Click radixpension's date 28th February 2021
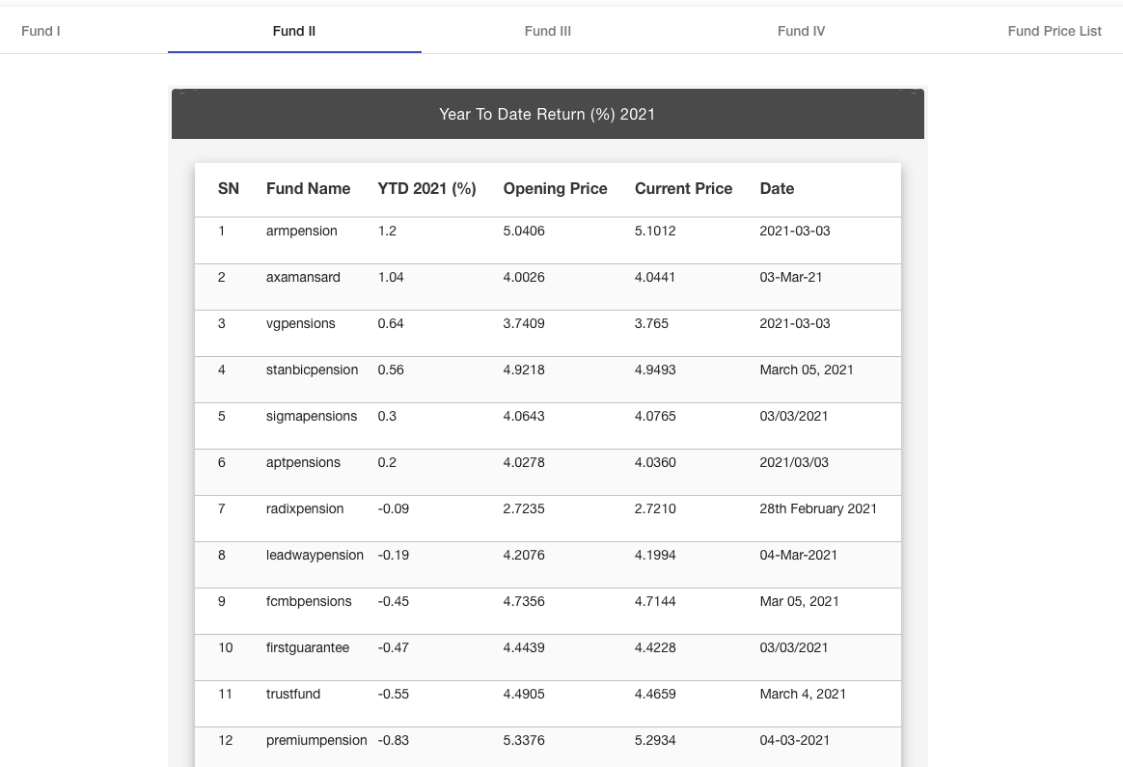Viewport: 1123px width, 767px height. click(x=818, y=509)
